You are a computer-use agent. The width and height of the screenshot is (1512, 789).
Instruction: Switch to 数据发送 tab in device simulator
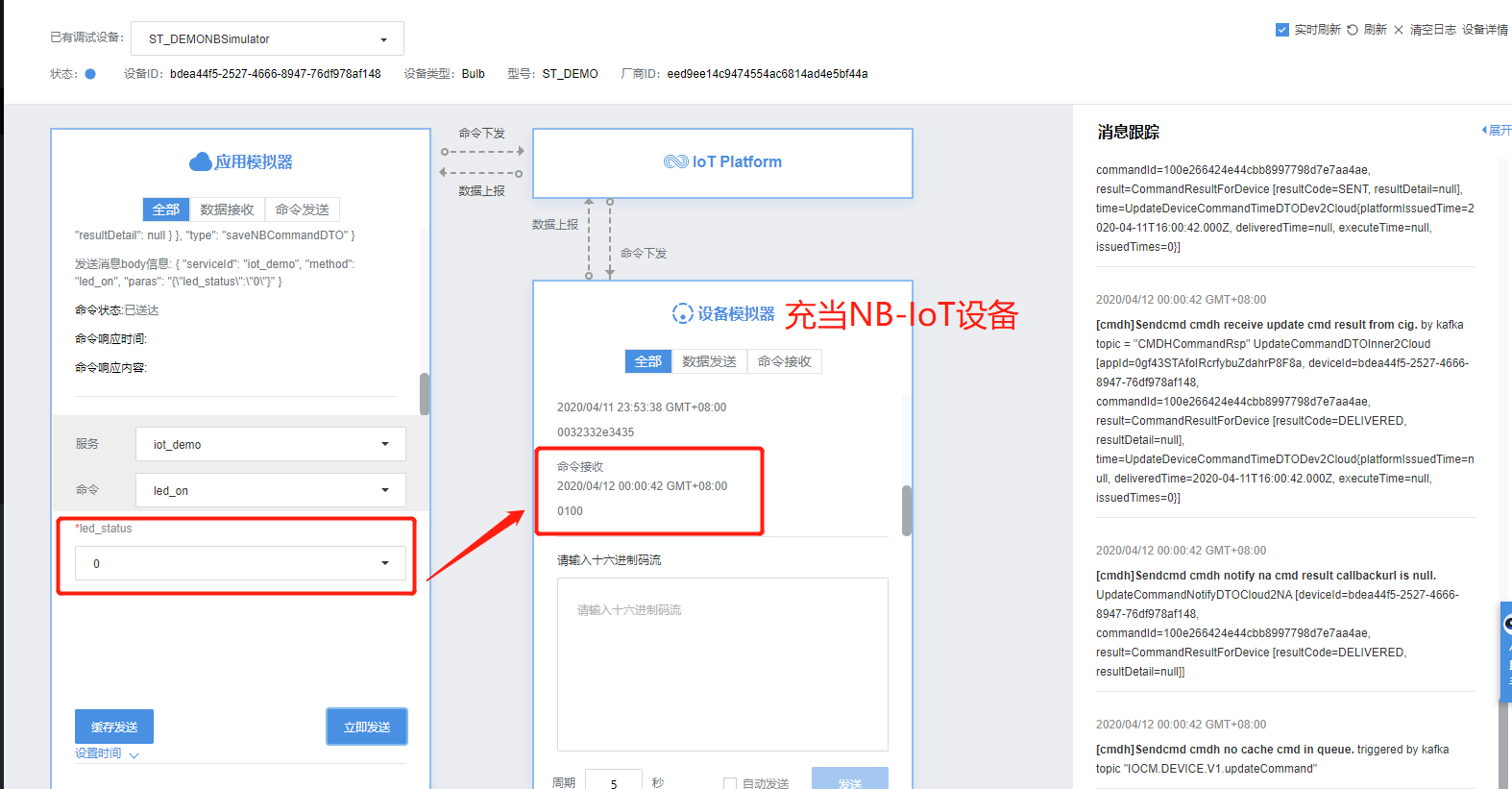point(709,361)
